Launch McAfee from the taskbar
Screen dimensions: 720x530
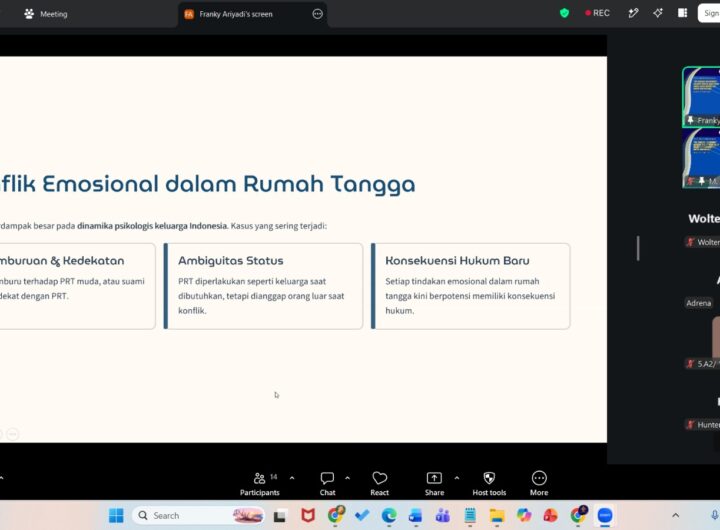point(308,515)
